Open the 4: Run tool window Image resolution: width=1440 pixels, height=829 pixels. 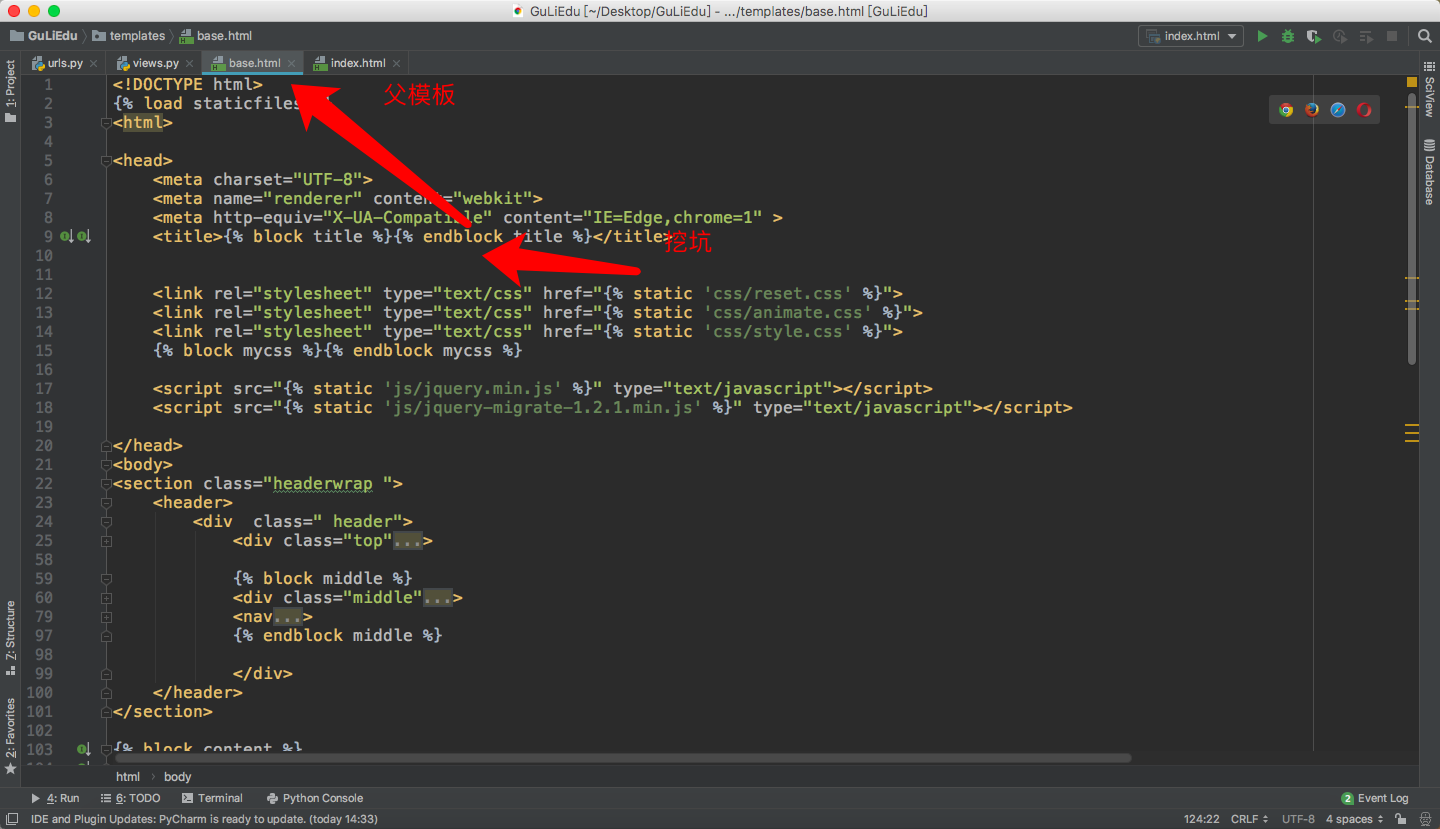pyautogui.click(x=56, y=798)
